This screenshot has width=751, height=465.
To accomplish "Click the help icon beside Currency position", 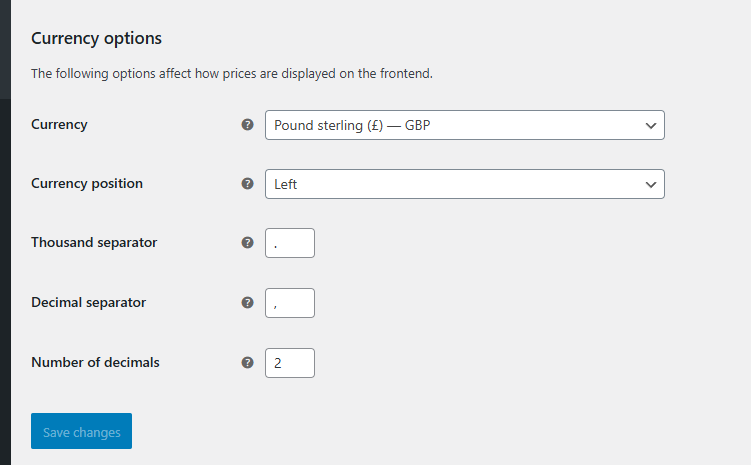I will coord(247,183).
